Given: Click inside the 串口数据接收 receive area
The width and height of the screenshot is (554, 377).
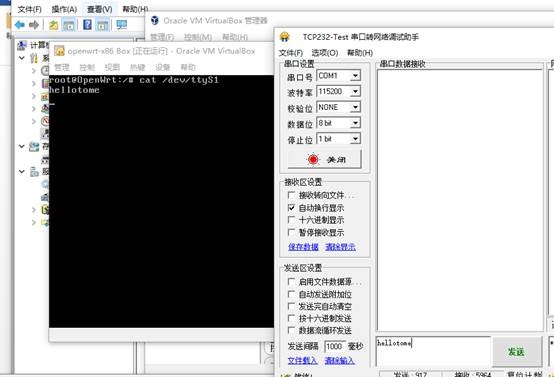Looking at the screenshot, I should (x=460, y=200).
